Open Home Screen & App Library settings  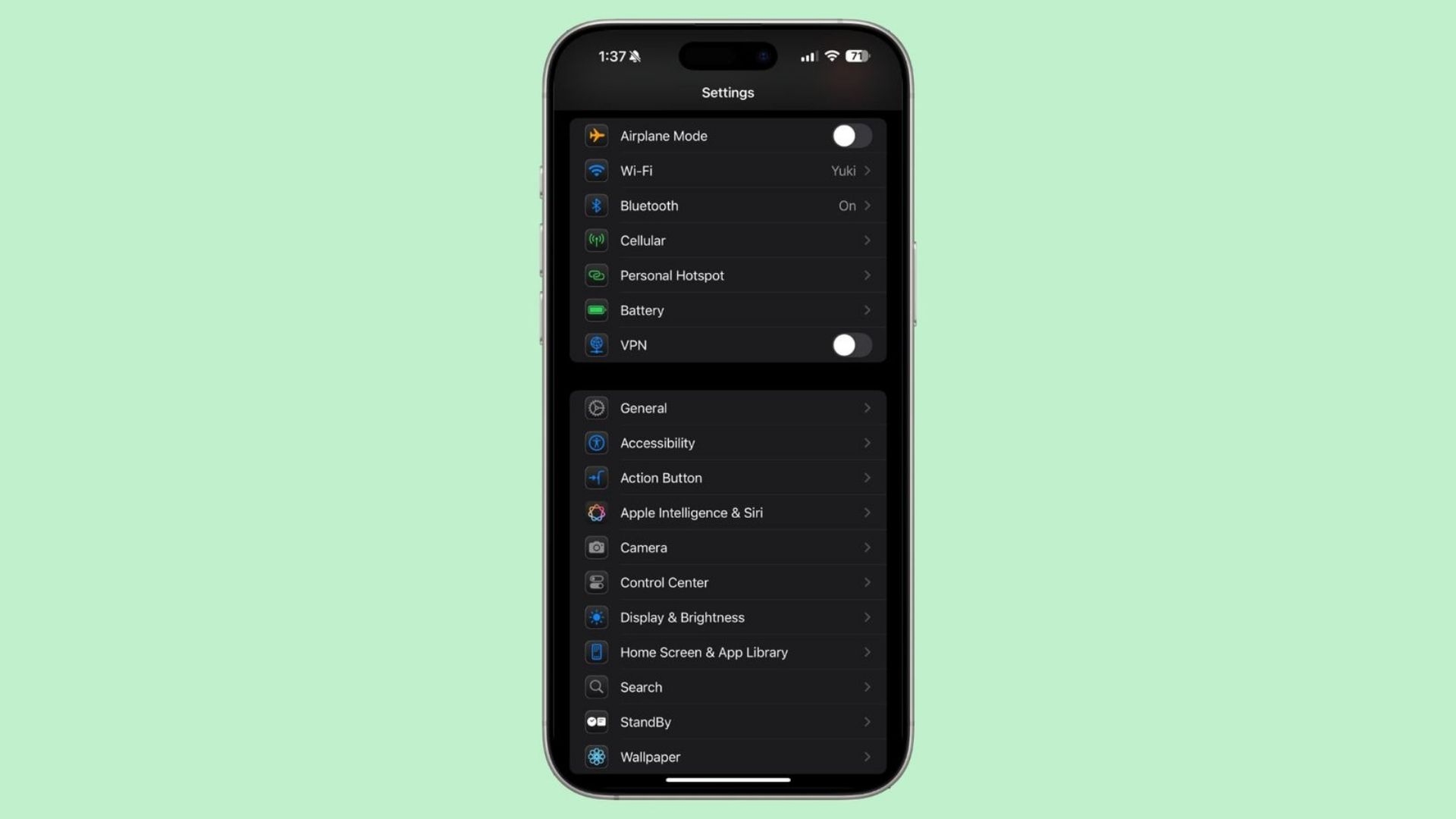point(728,652)
